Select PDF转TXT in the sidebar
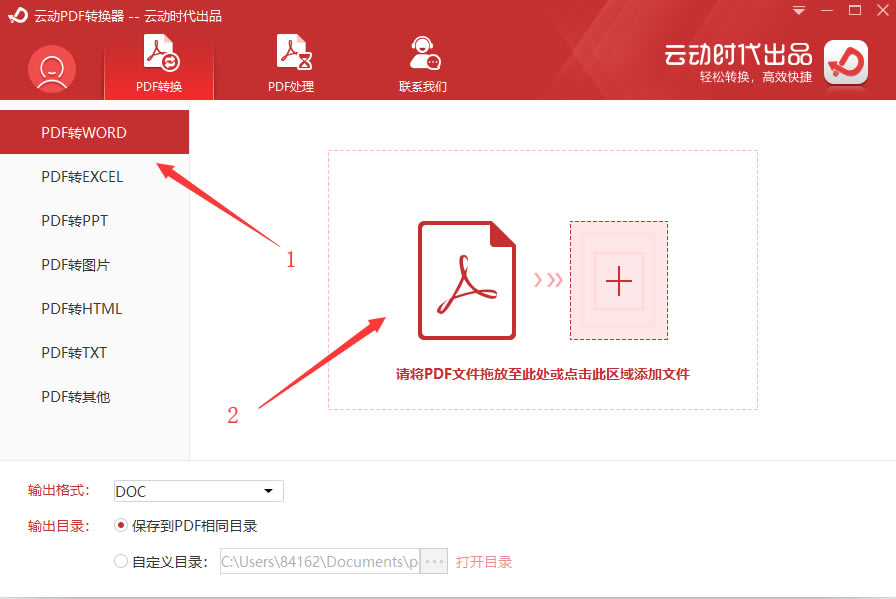This screenshot has height=599, width=896. point(72,352)
